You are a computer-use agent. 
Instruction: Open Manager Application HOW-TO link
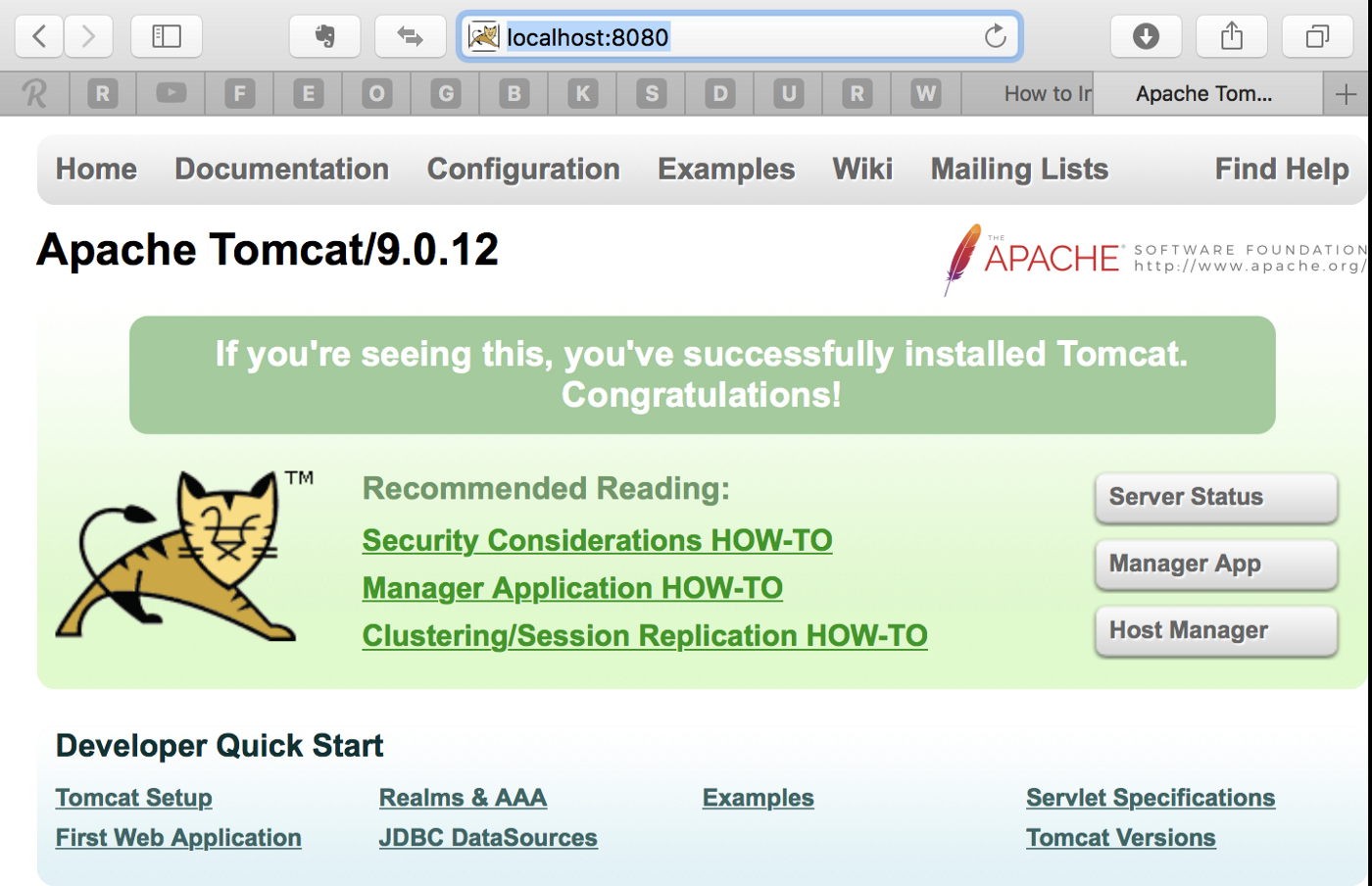pyautogui.click(x=572, y=588)
